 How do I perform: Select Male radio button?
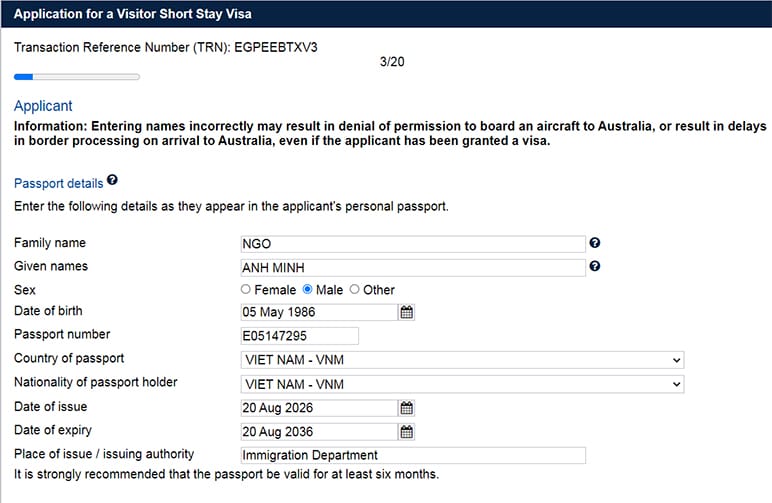pos(307,289)
